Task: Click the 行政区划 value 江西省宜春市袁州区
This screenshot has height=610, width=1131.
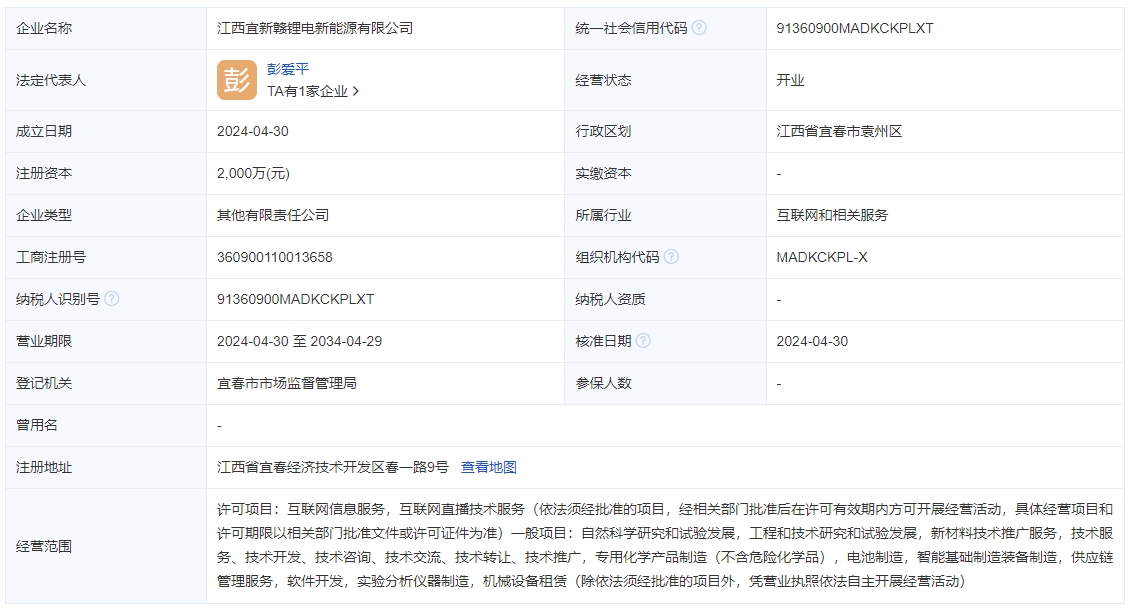Action: tap(842, 130)
